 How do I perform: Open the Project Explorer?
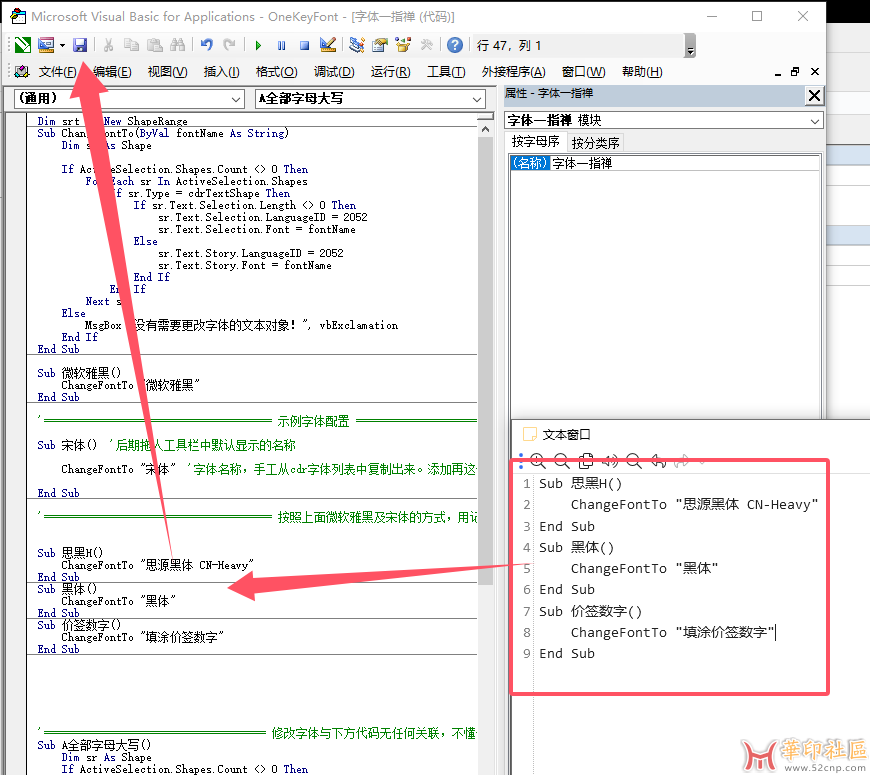[357, 45]
